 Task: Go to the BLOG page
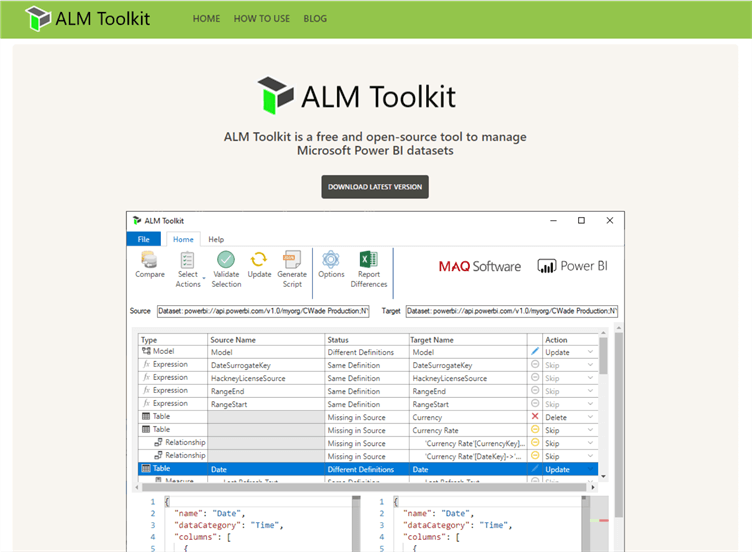pos(315,19)
